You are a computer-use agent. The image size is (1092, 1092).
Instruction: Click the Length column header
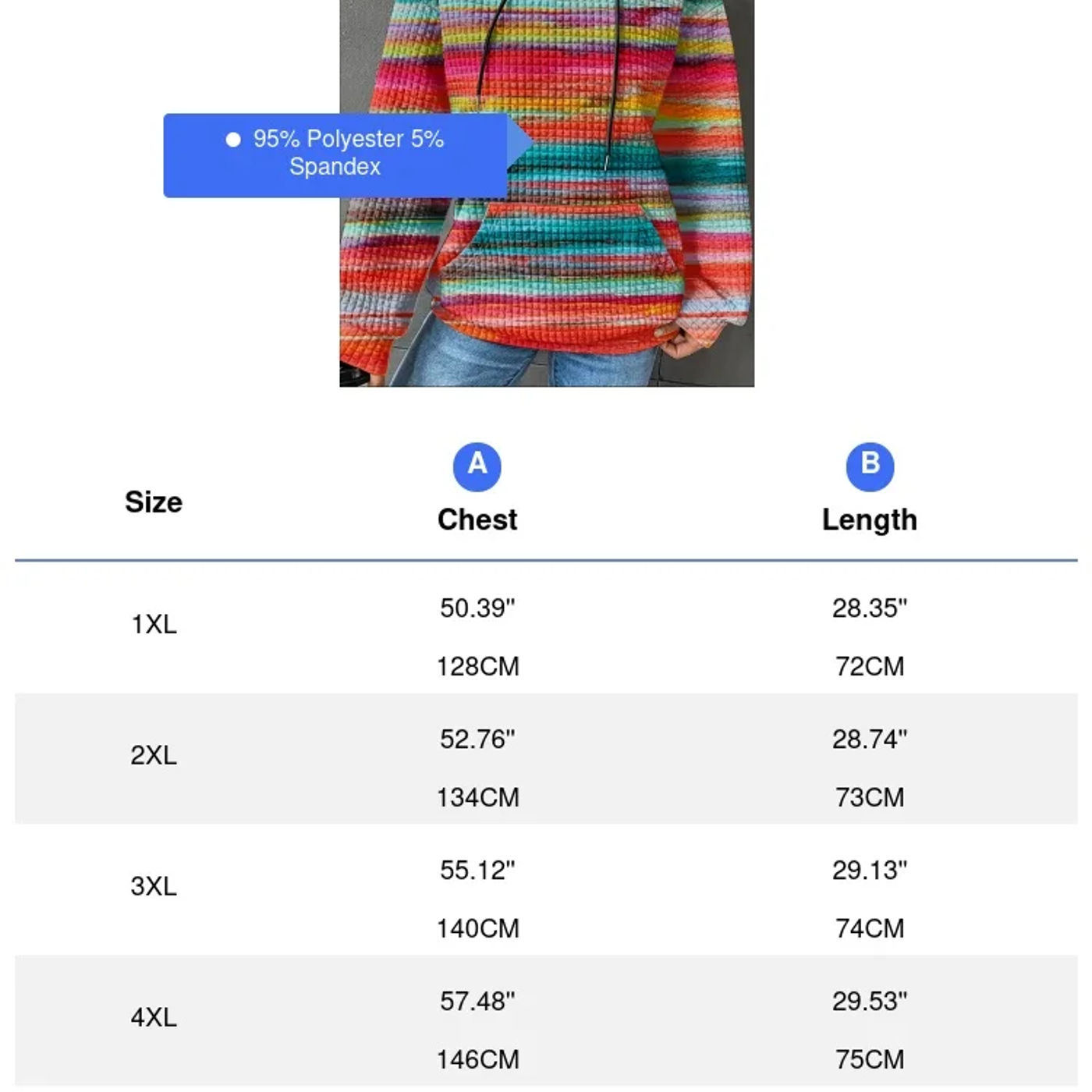point(870,519)
